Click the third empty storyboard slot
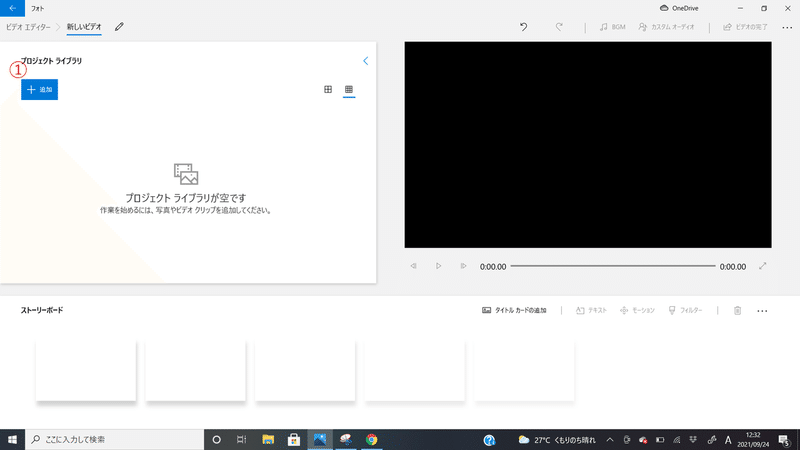The image size is (800, 450). tap(305, 370)
